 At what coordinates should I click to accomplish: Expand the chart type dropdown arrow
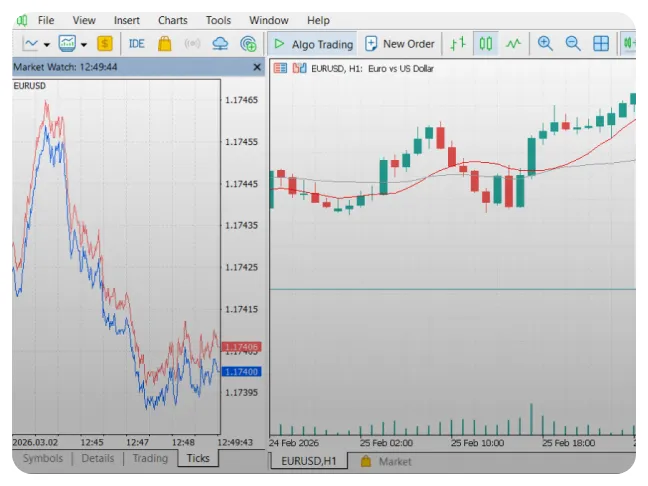coord(47,45)
